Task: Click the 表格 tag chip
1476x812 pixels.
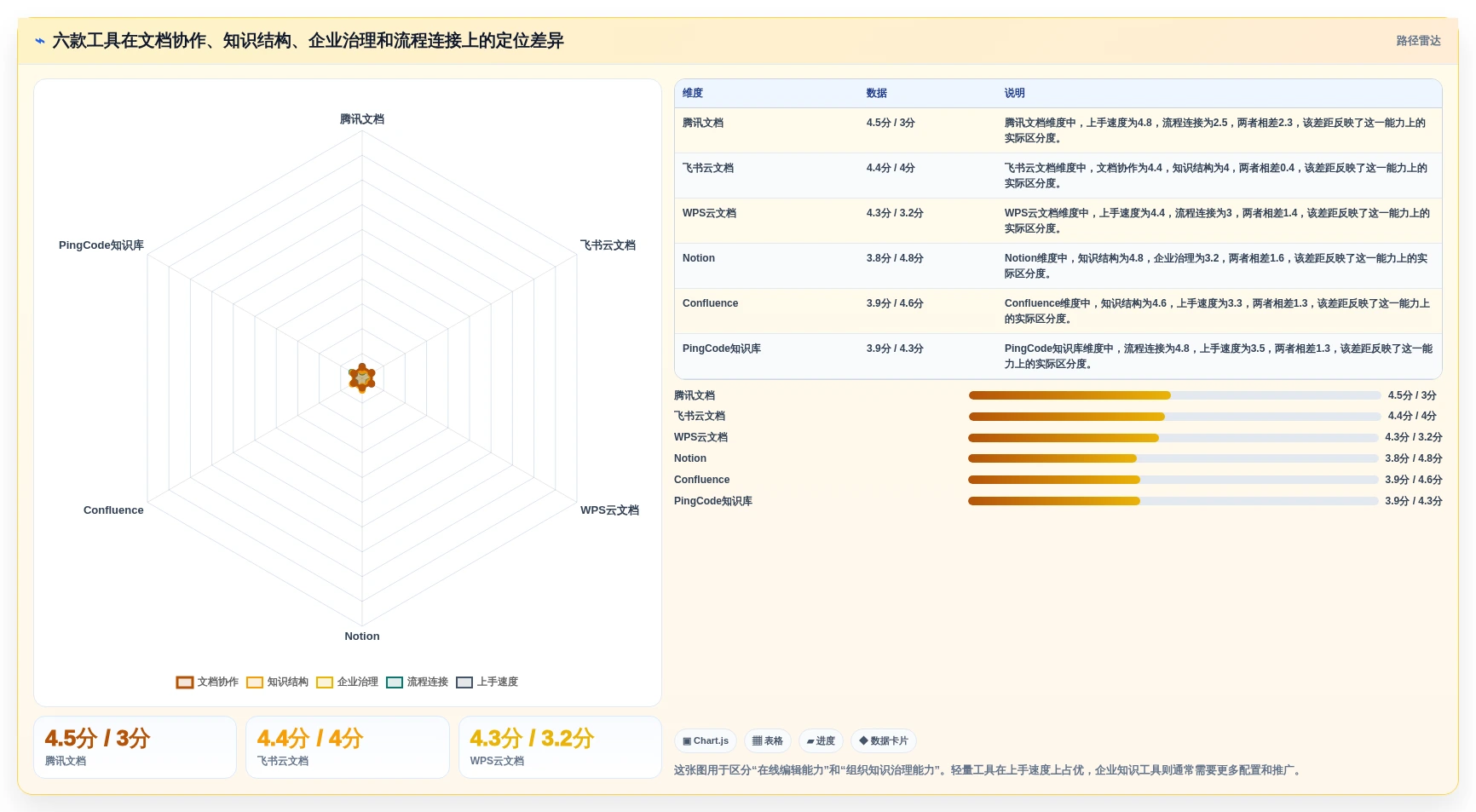Action: coord(768,741)
